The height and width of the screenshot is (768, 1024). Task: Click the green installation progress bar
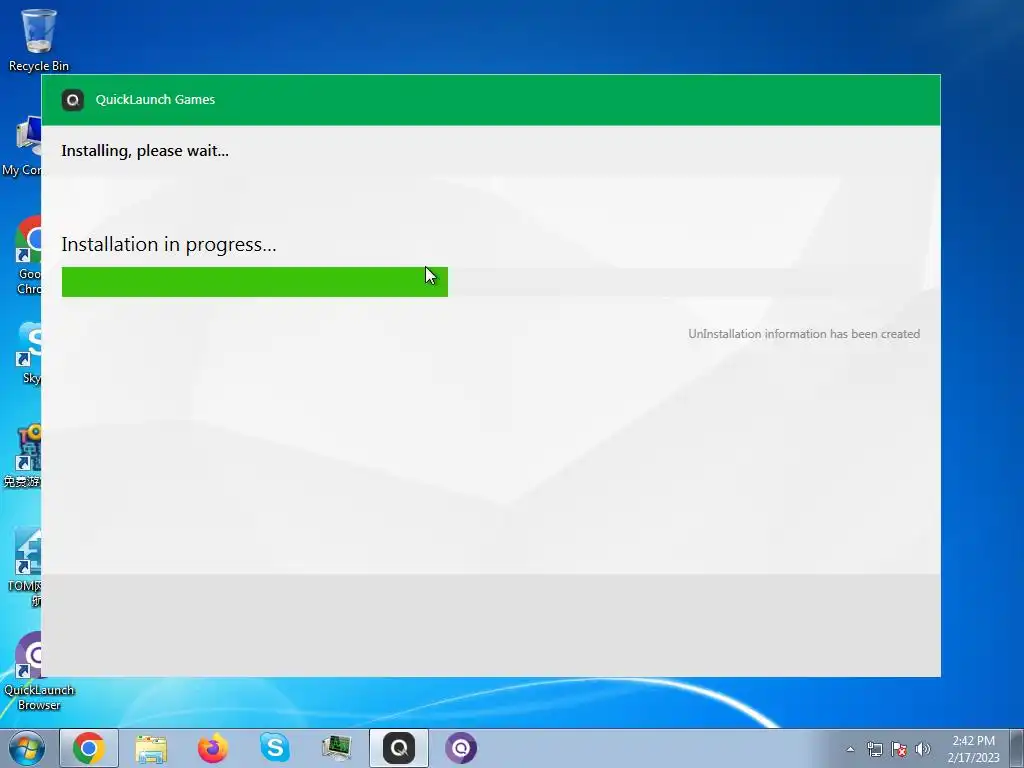click(x=255, y=281)
